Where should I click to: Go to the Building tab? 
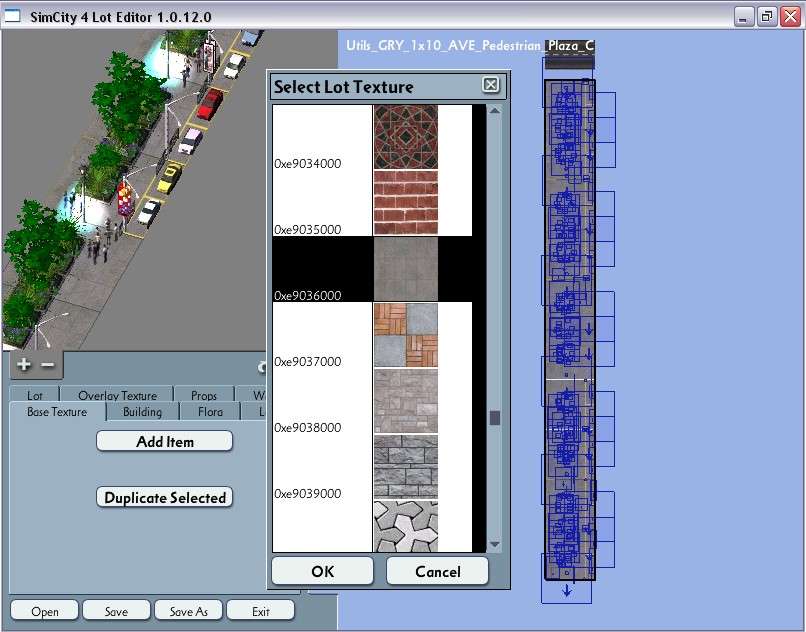pos(142,412)
